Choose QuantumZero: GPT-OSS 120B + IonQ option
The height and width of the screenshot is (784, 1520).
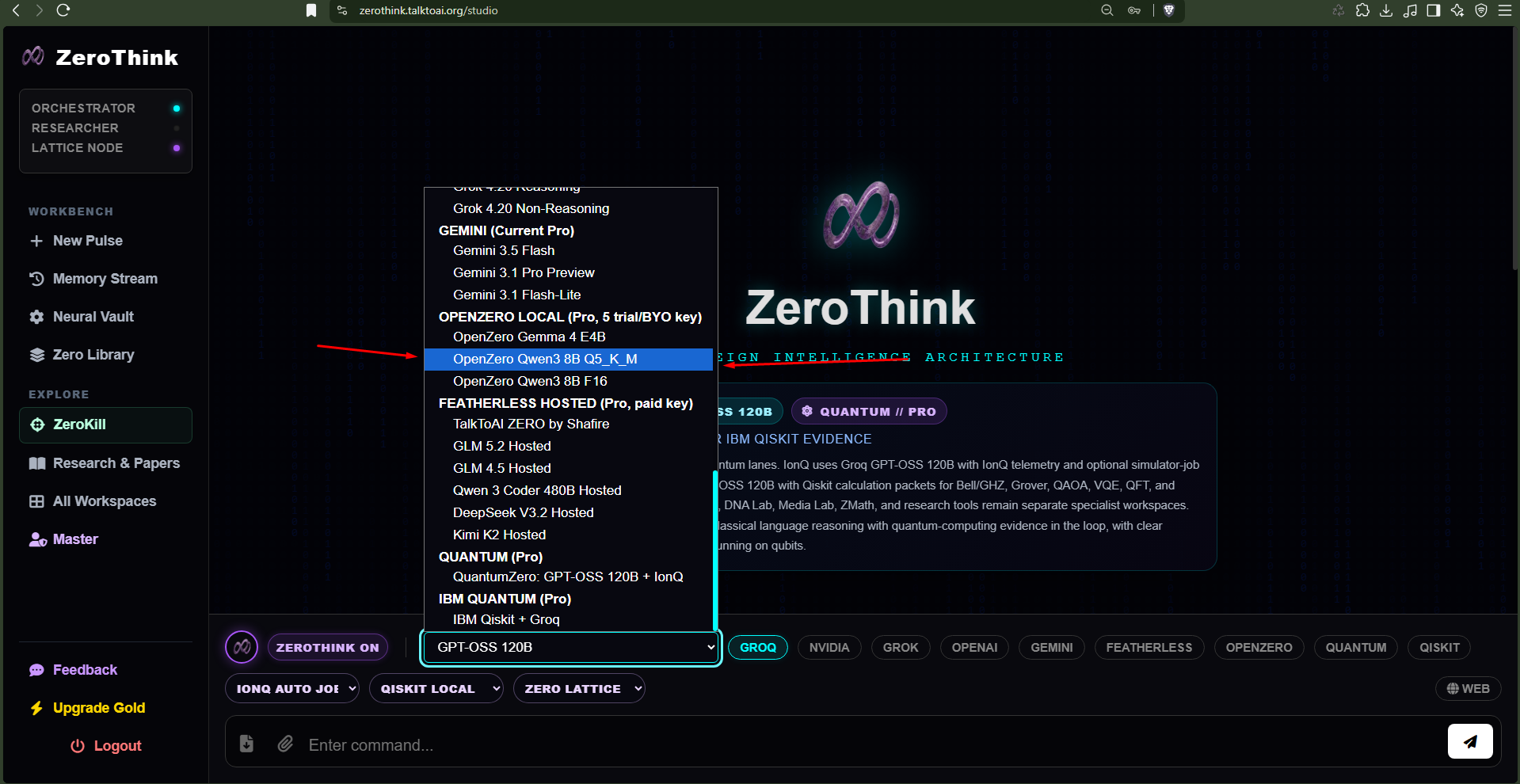pyautogui.click(x=569, y=577)
